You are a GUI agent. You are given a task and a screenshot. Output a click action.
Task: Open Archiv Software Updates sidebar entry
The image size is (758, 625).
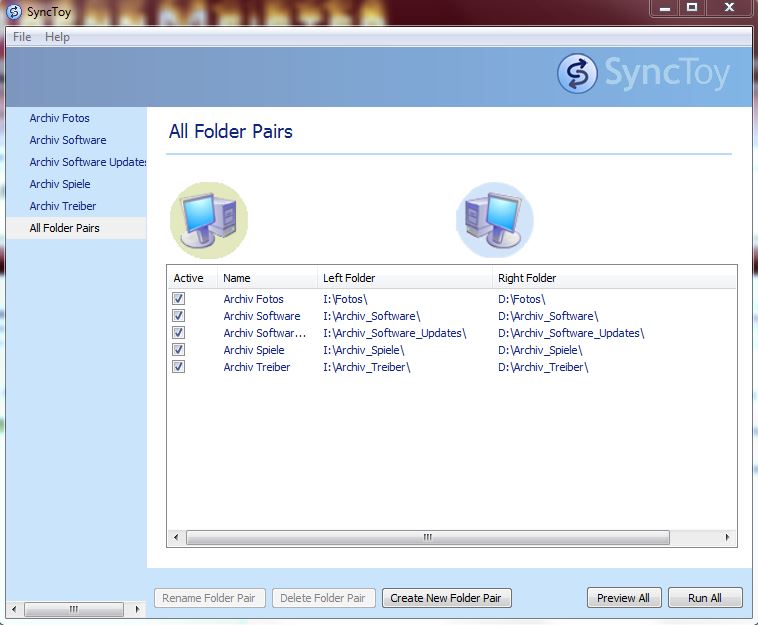pyautogui.click(x=88, y=162)
